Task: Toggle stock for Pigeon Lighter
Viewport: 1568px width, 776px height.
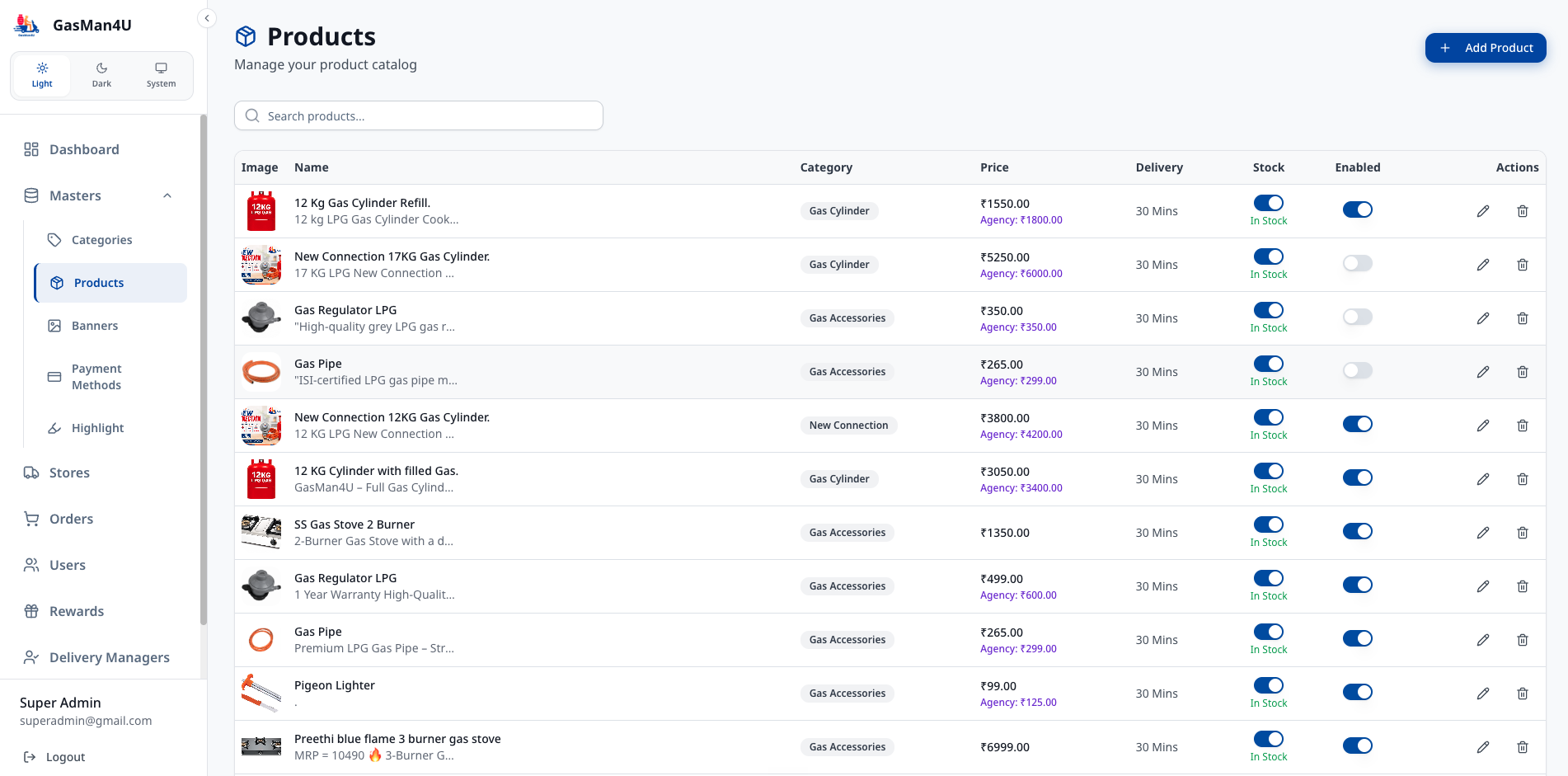Action: [x=1268, y=685]
